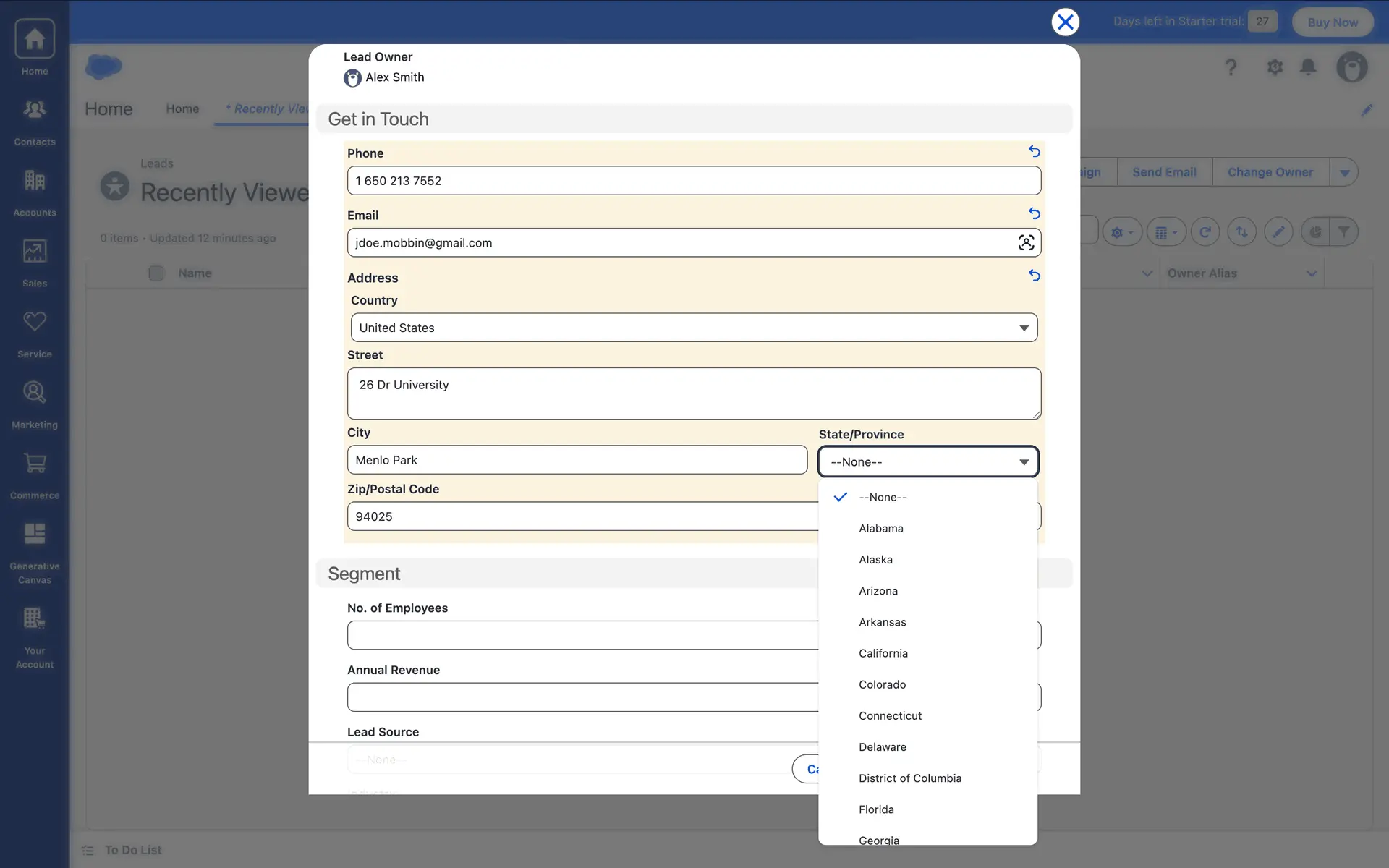The height and width of the screenshot is (868, 1389).
Task: Pick District of Columbia option
Action: pos(909,778)
